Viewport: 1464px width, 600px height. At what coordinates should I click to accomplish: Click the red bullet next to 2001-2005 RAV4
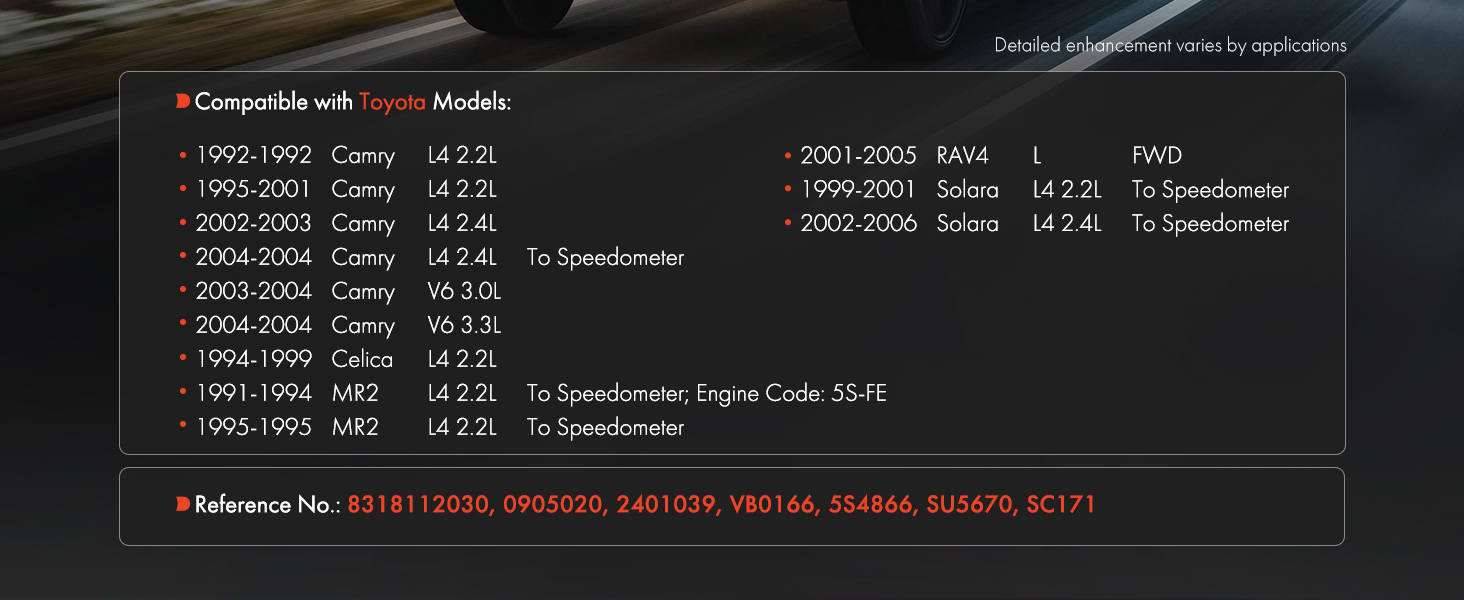[x=789, y=156]
